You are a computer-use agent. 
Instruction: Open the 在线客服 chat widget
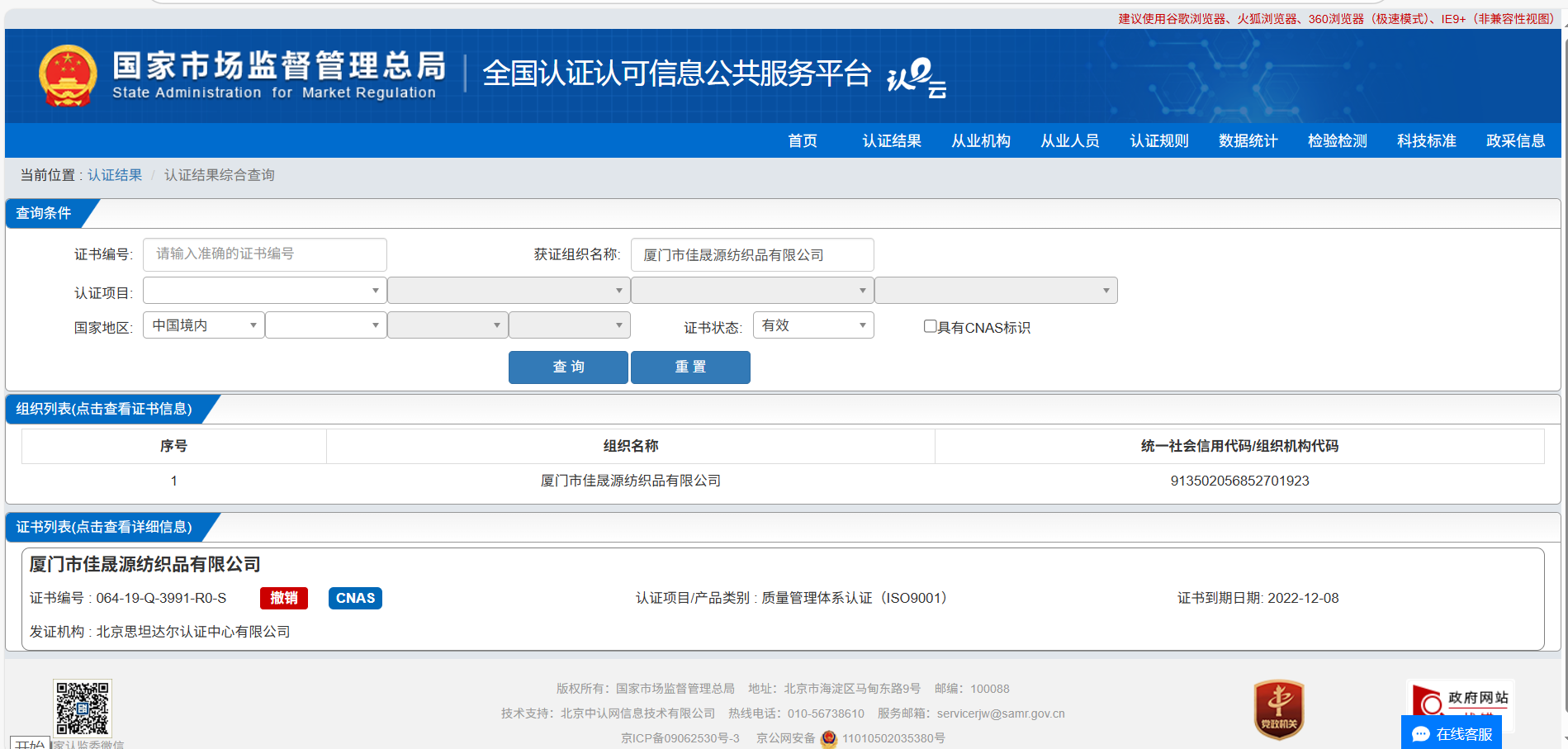(x=1451, y=733)
